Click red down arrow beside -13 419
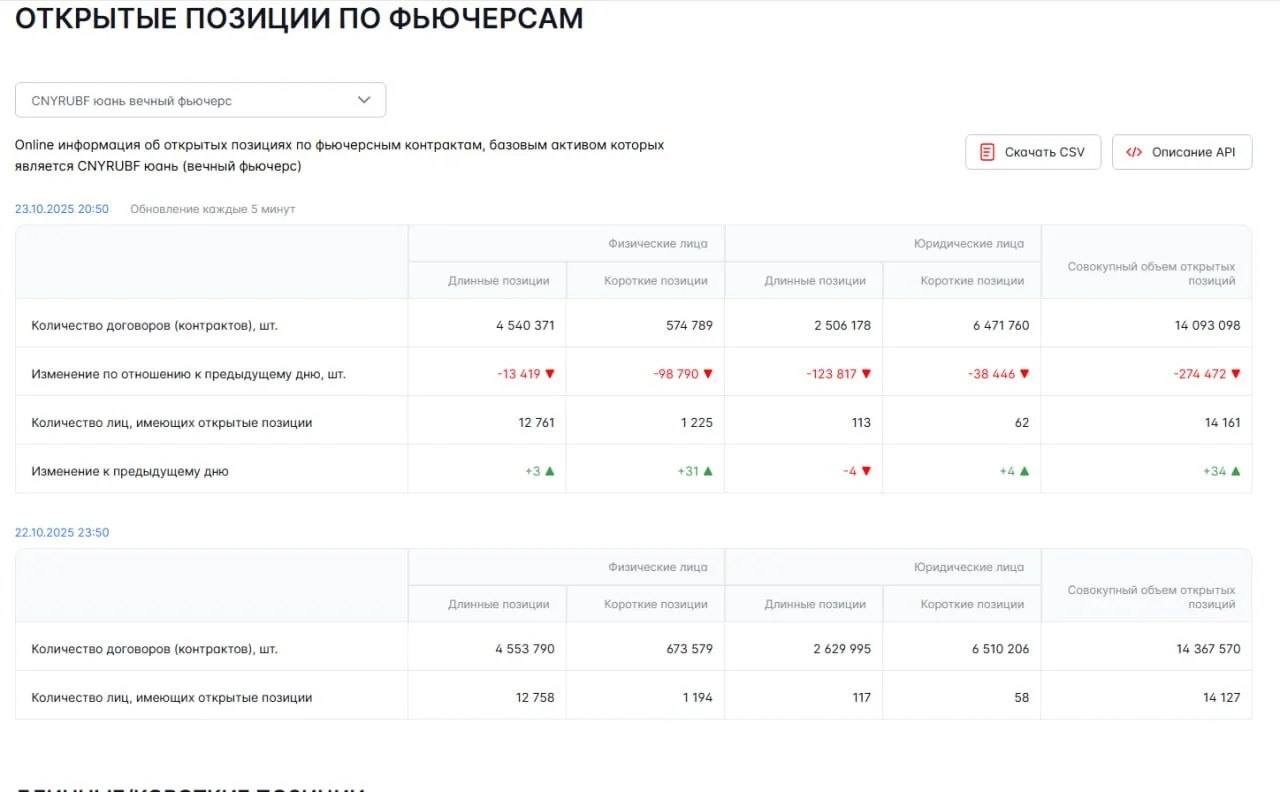This screenshot has width=1280, height=792. 549,374
